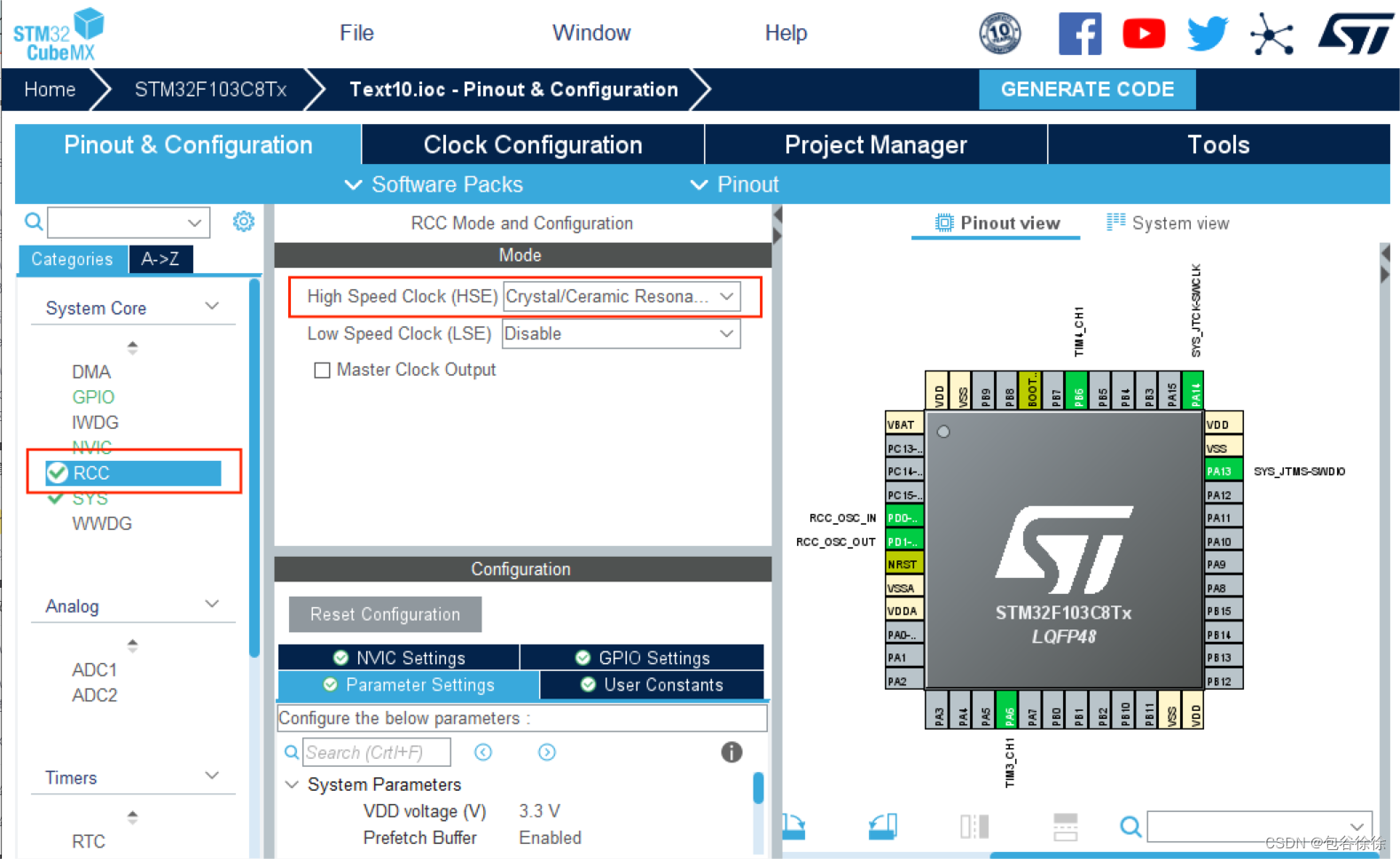1400x859 pixels.
Task: Toggle the Master Clock Output checkbox
Action: click(x=322, y=370)
